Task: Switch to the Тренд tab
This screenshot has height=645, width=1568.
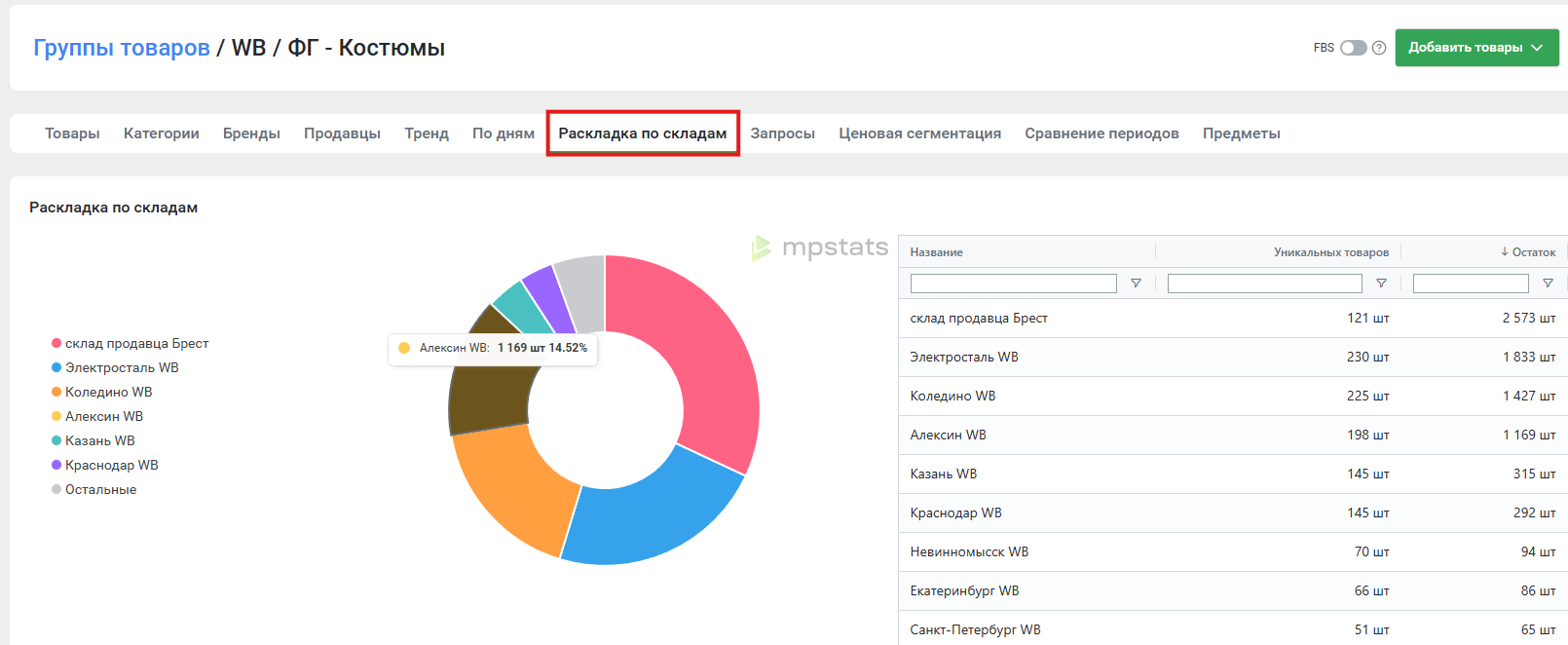Action: [x=427, y=133]
